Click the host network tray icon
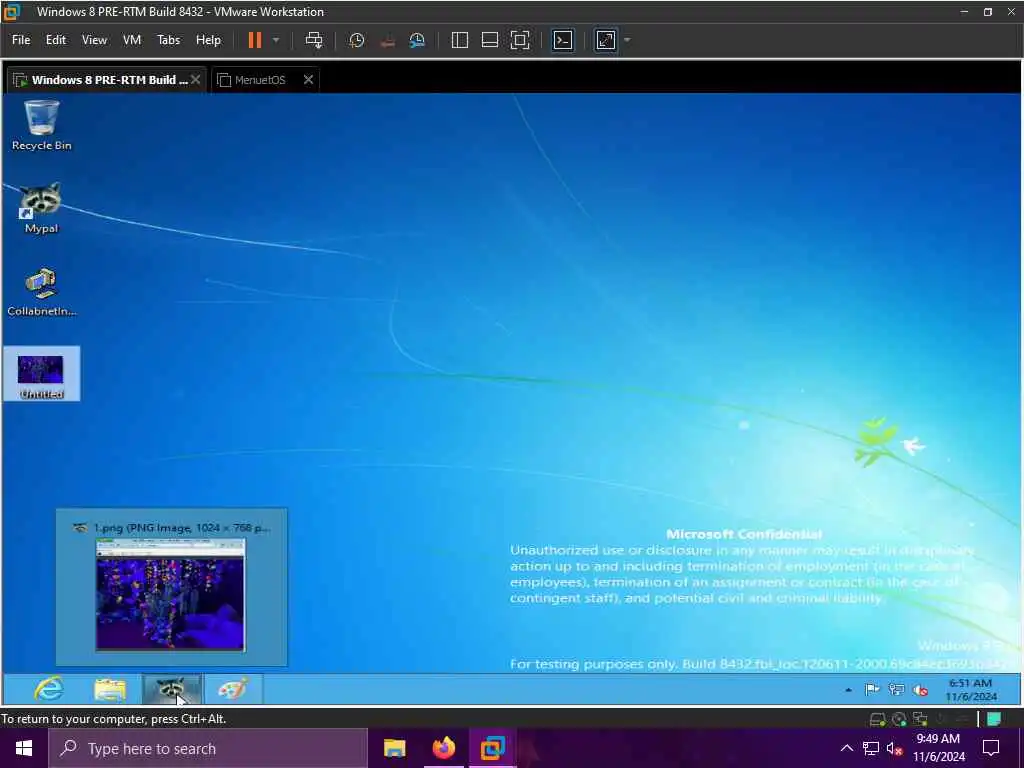Screen dimensions: 1024x768 (x=871, y=748)
